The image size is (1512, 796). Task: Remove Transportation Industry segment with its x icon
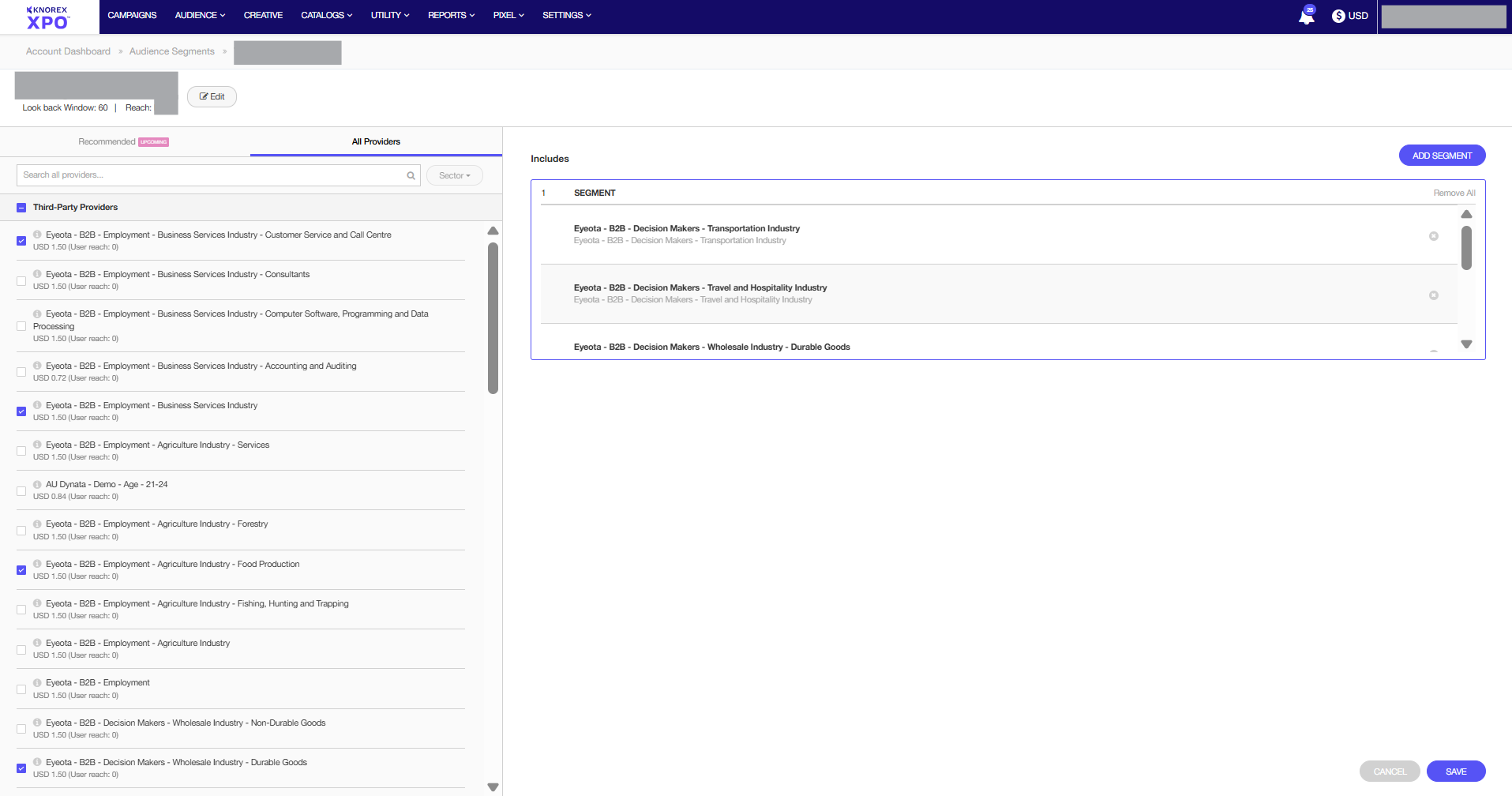[1434, 236]
